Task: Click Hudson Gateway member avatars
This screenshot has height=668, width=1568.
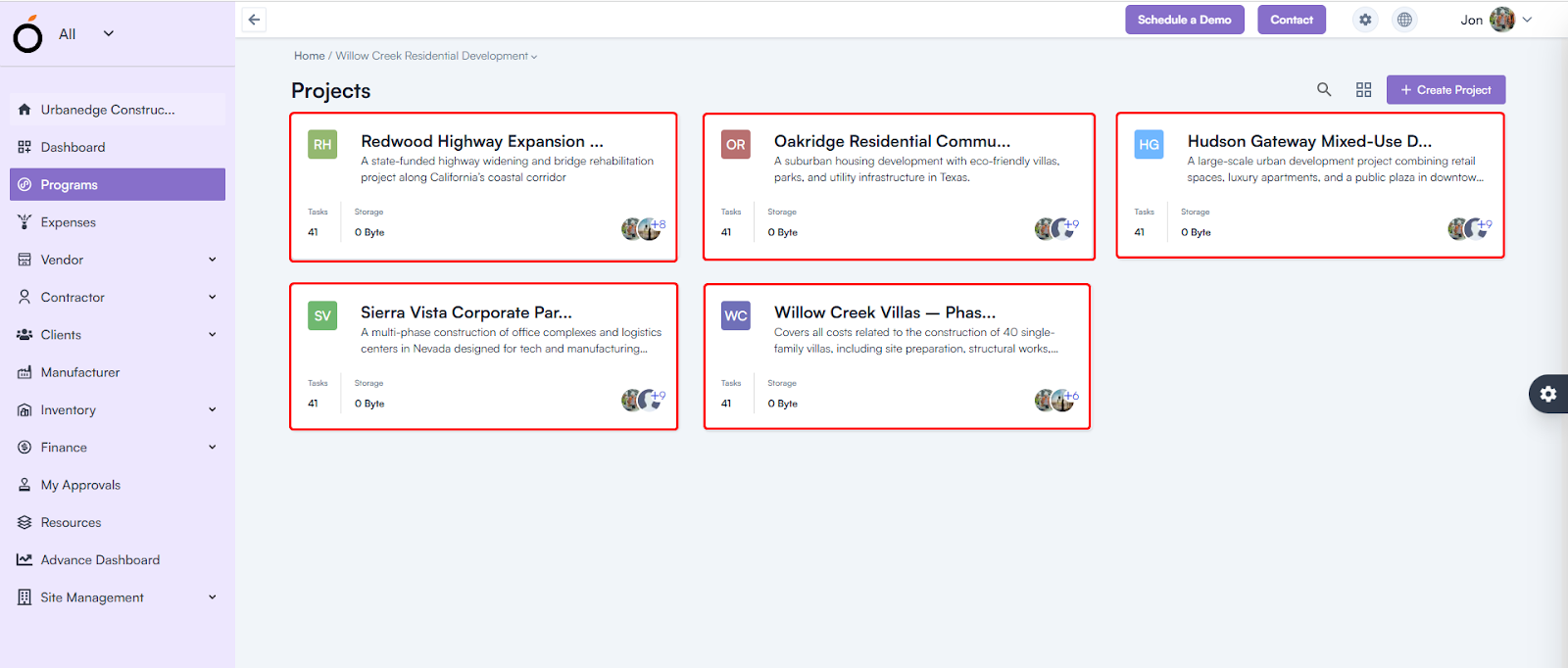Action: (x=1471, y=228)
